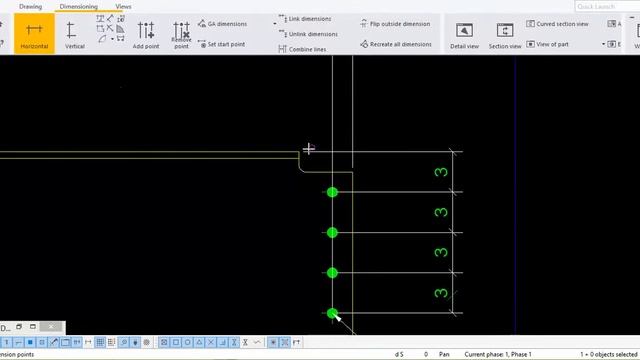Click 'Pan' indicator in status bar
Viewport: 640px width, 360px height.
444,354
